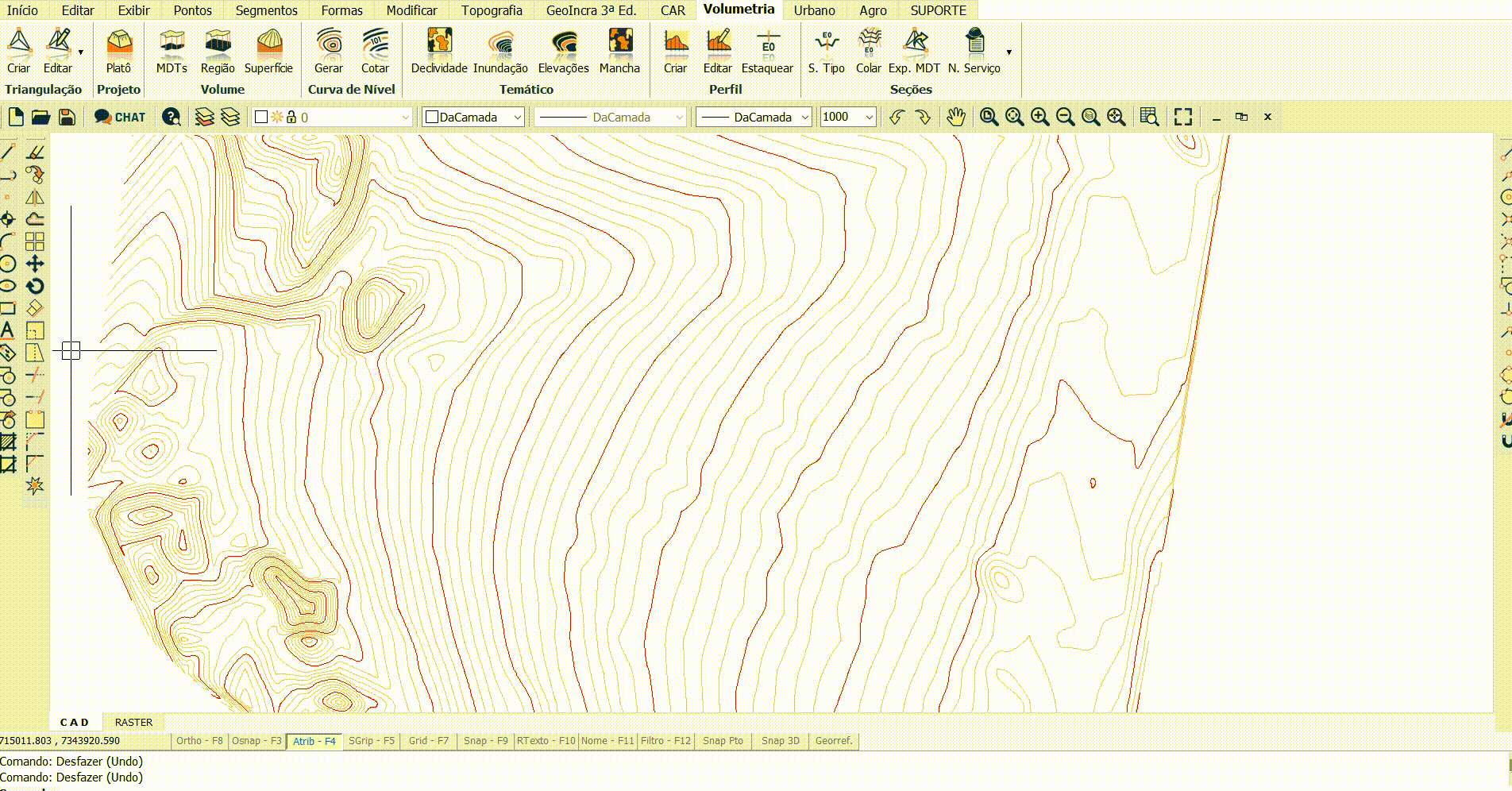Switch to the RASTER tab
The image size is (1512, 791).
[133, 722]
